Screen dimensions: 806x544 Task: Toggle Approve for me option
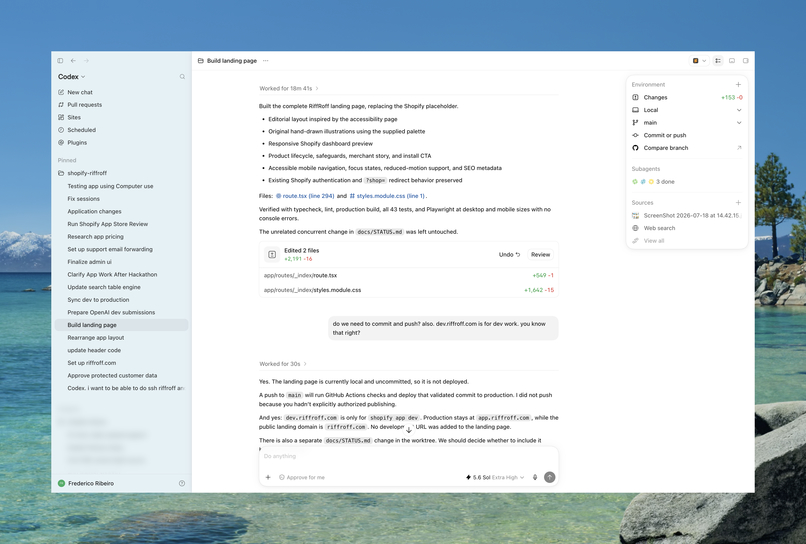[302, 477]
